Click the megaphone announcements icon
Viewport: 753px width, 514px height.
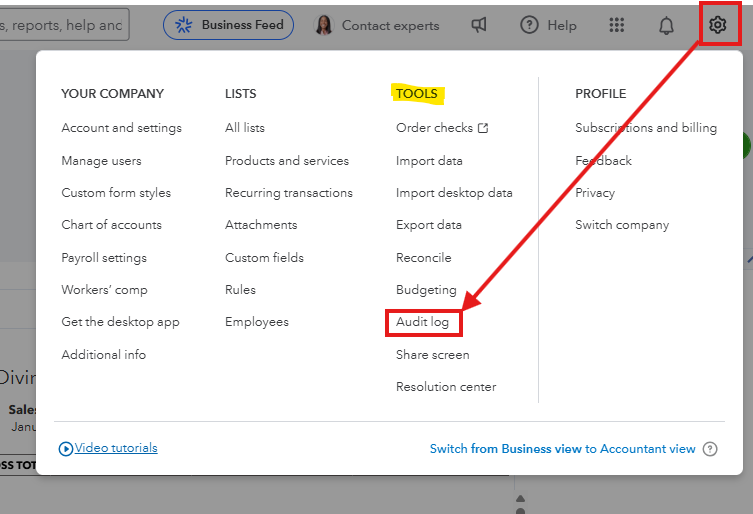point(479,24)
